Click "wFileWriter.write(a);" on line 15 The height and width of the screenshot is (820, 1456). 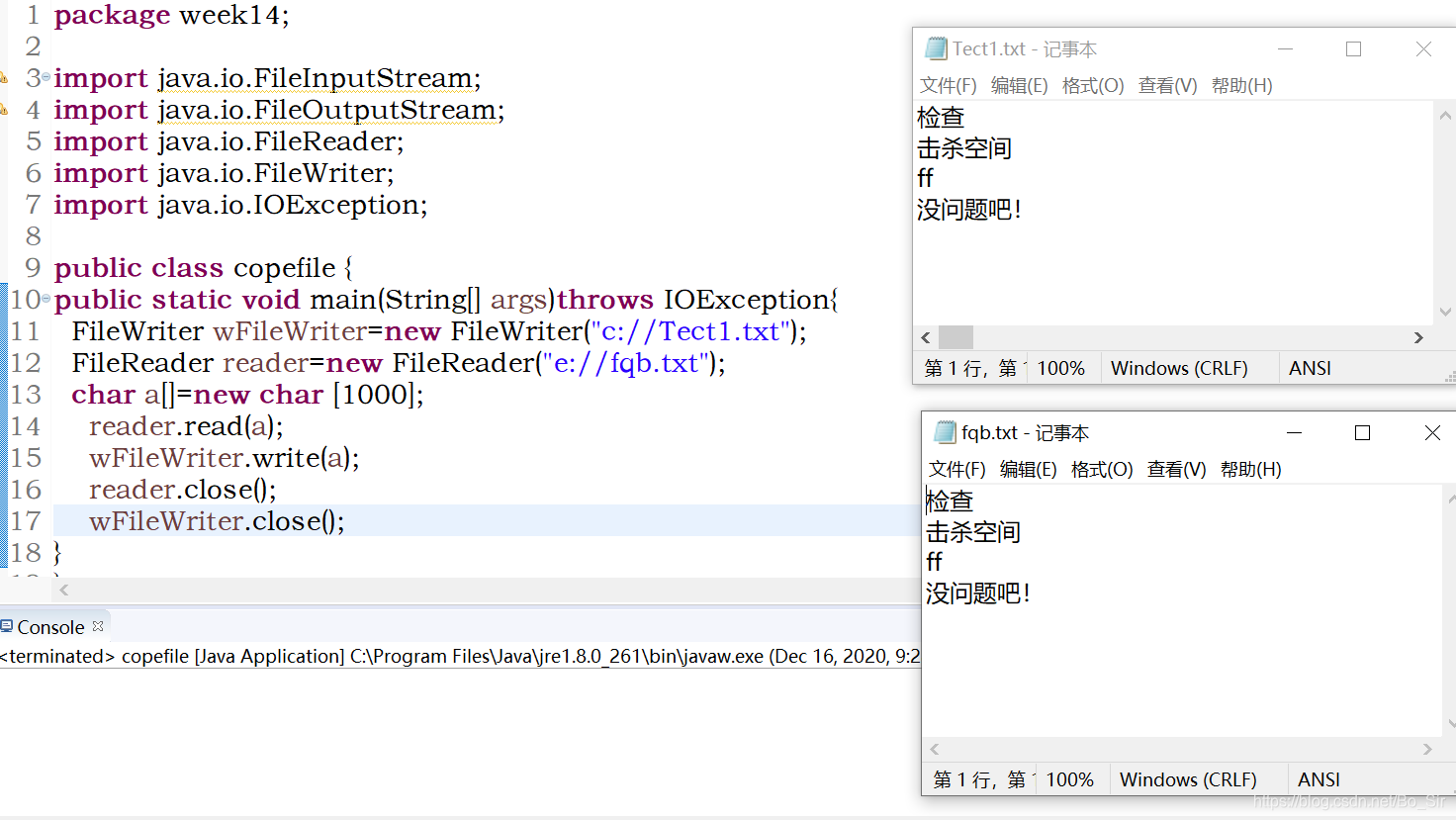point(225,458)
